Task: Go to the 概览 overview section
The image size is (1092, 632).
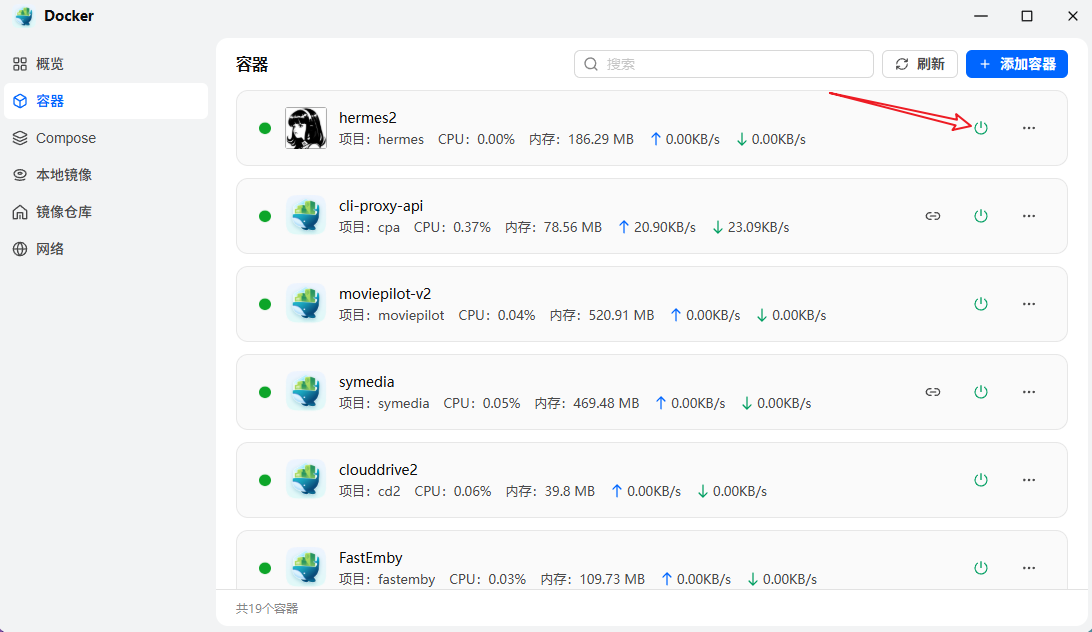Action: click(x=106, y=64)
